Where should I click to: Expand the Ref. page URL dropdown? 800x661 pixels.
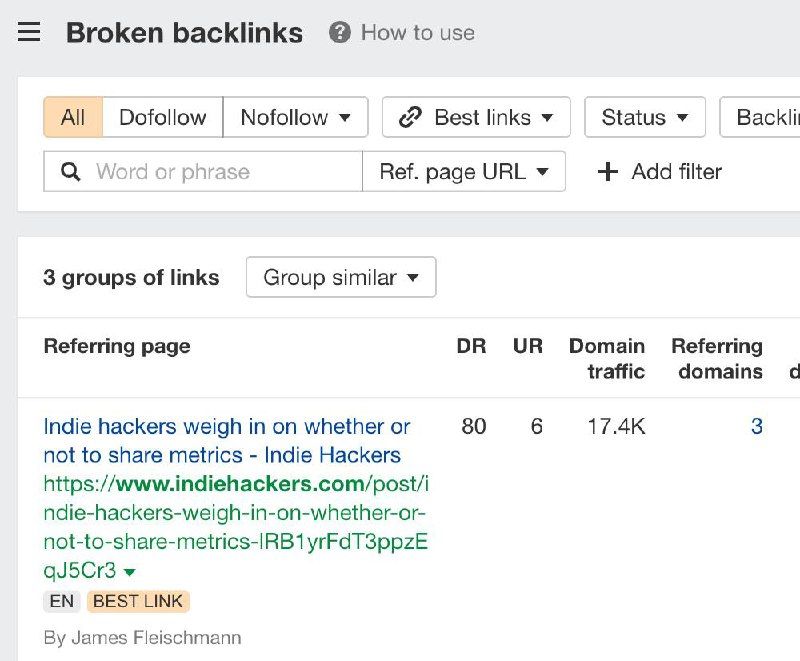point(464,171)
